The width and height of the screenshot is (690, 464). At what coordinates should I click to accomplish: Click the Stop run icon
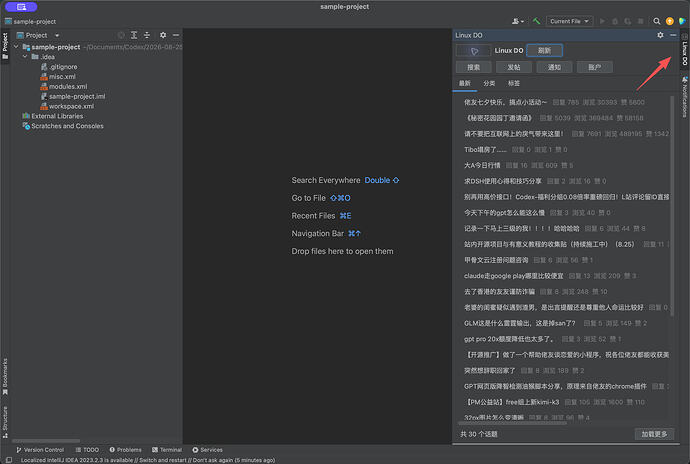click(x=640, y=21)
